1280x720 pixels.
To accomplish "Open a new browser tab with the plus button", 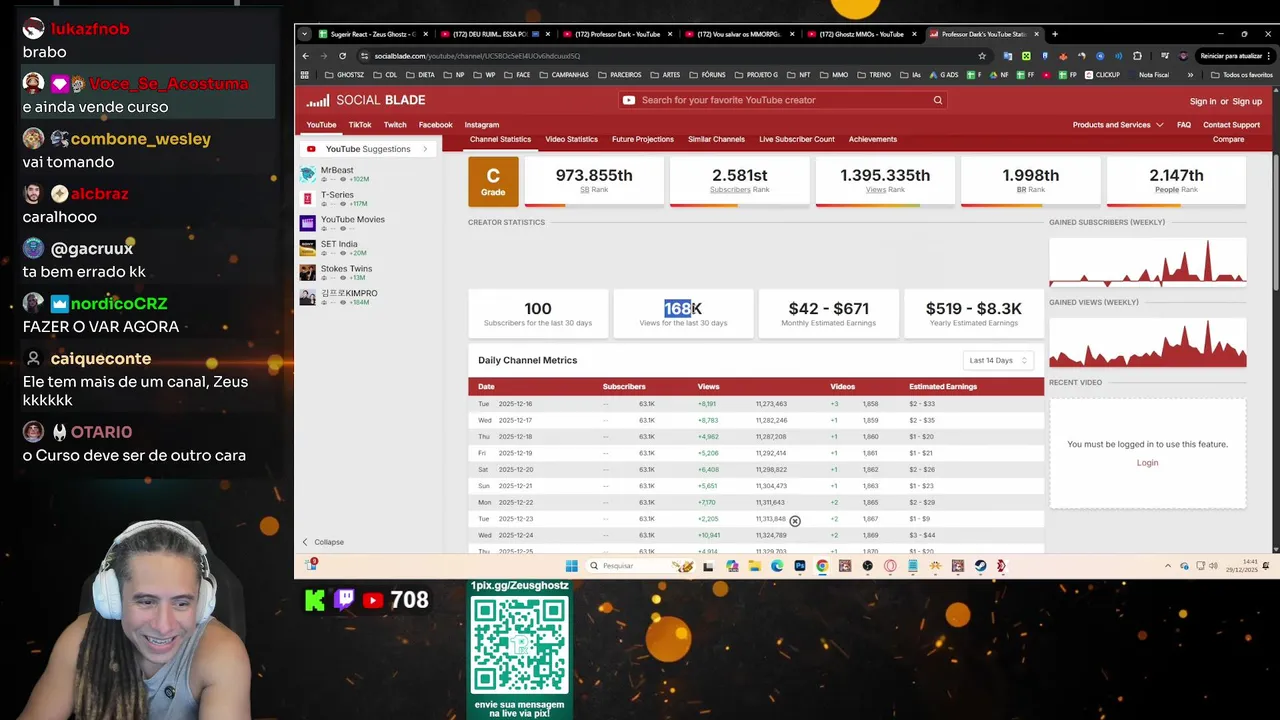I will point(1055,34).
